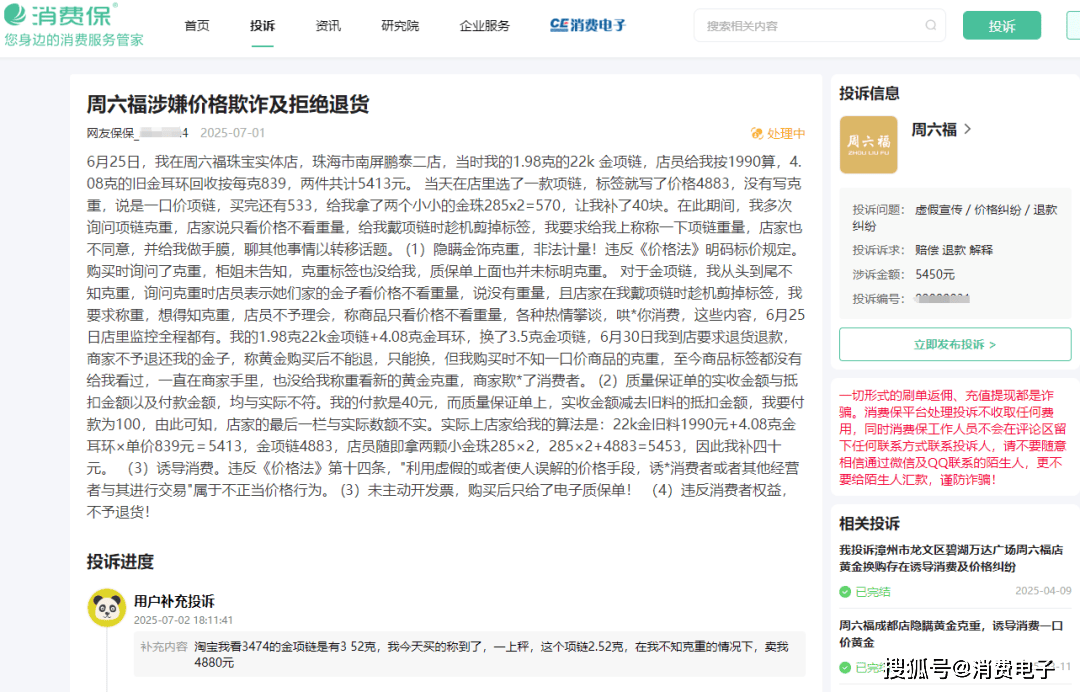Click the search magnifier icon
This screenshot has width=1080, height=692.
(x=931, y=25)
